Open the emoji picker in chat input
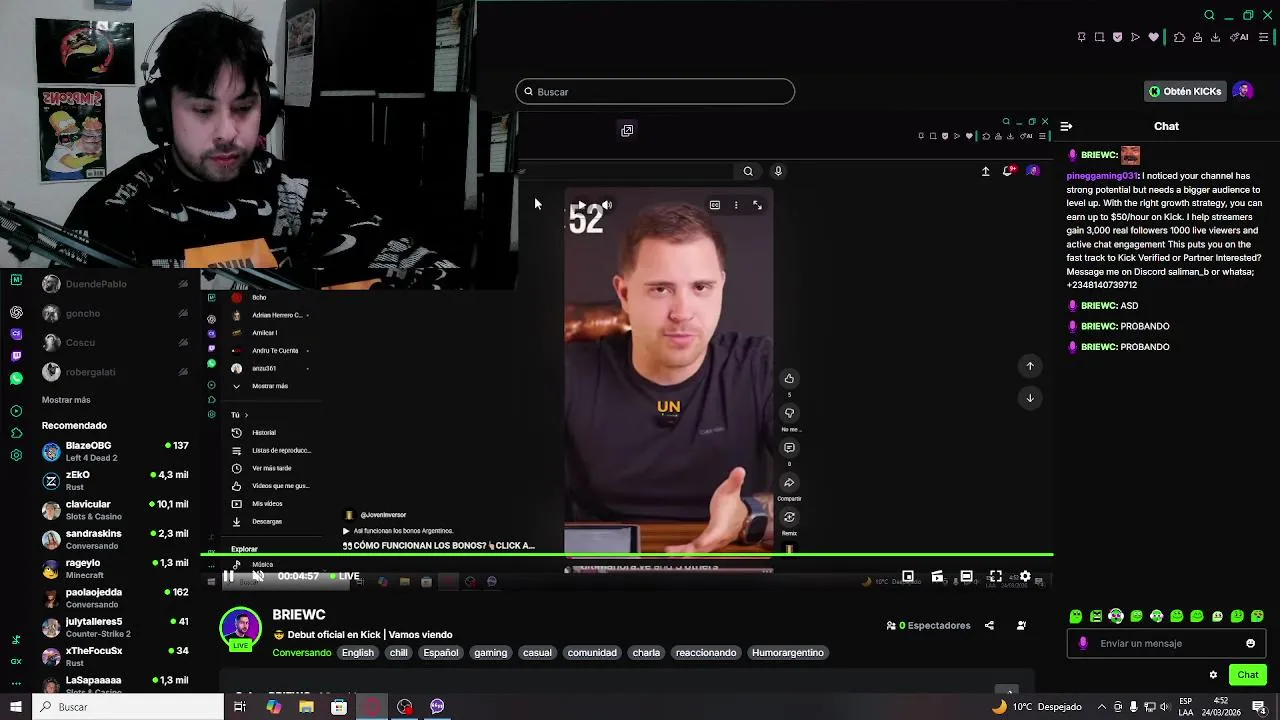 click(1250, 643)
